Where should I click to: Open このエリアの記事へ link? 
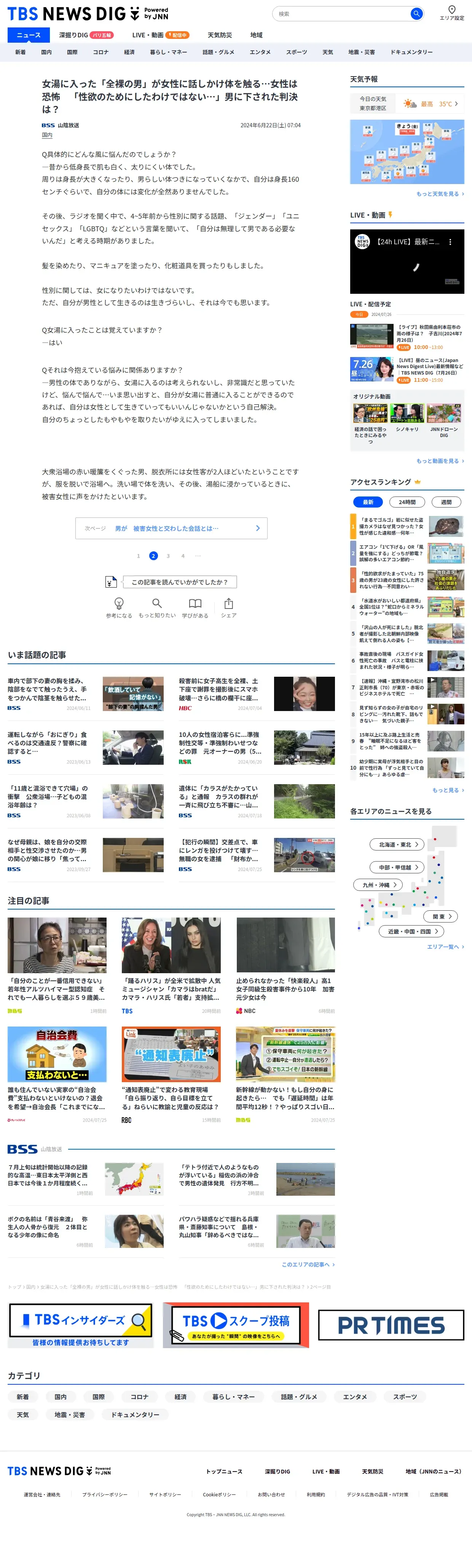tap(308, 1264)
